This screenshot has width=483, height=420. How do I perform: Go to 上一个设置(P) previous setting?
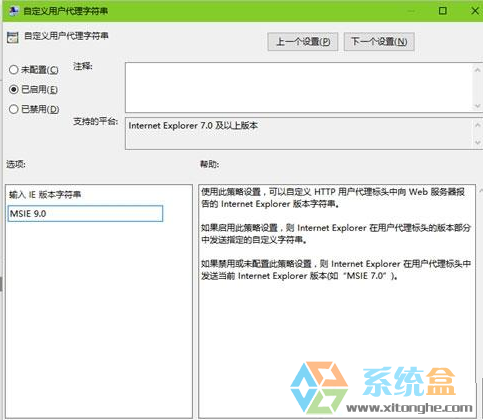(x=303, y=42)
